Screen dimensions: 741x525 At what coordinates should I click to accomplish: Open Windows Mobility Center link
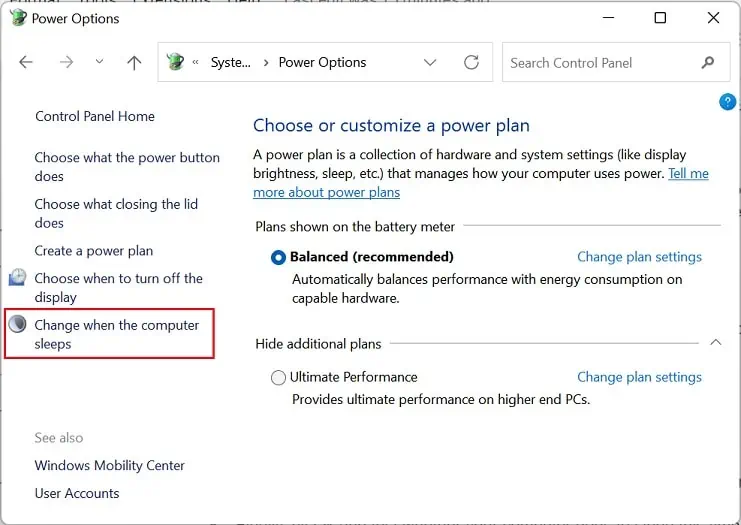coord(110,465)
